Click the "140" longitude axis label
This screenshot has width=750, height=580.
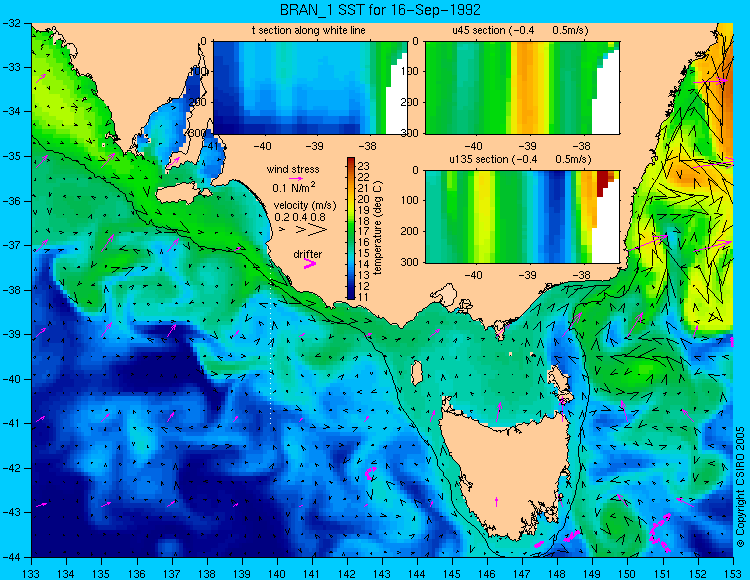pos(277,574)
